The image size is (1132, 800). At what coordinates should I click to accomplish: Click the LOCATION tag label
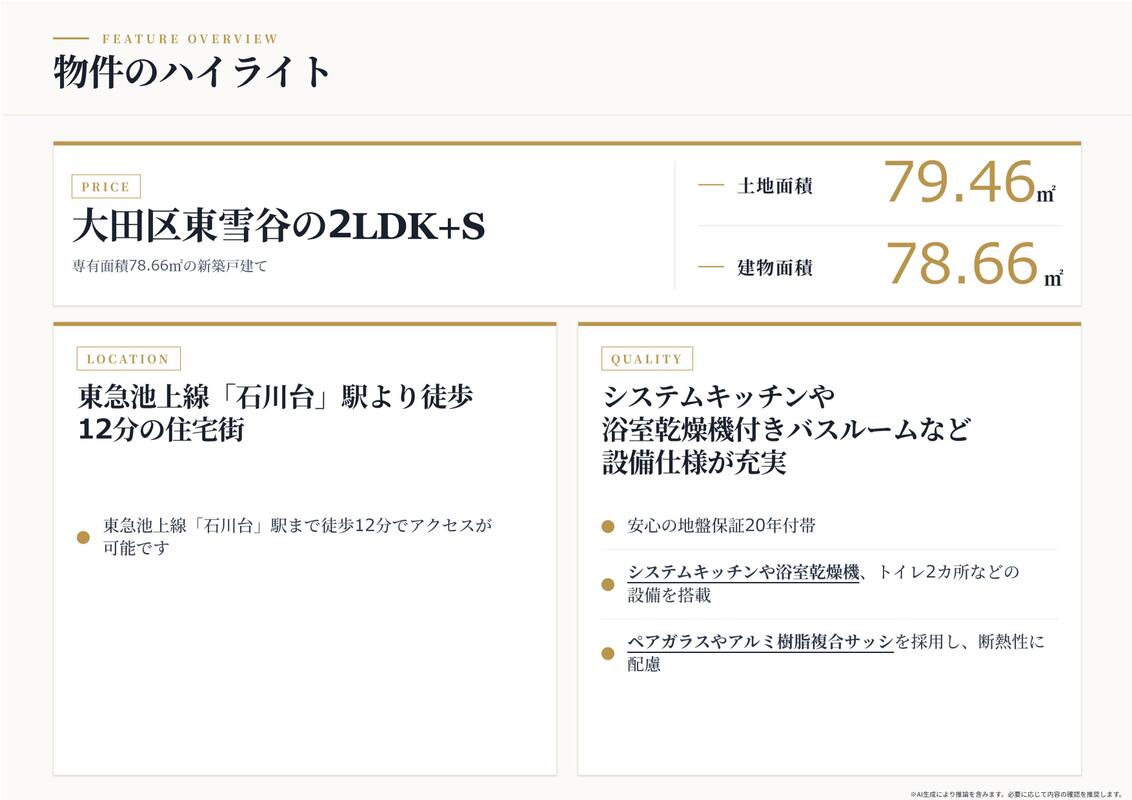pos(129,359)
